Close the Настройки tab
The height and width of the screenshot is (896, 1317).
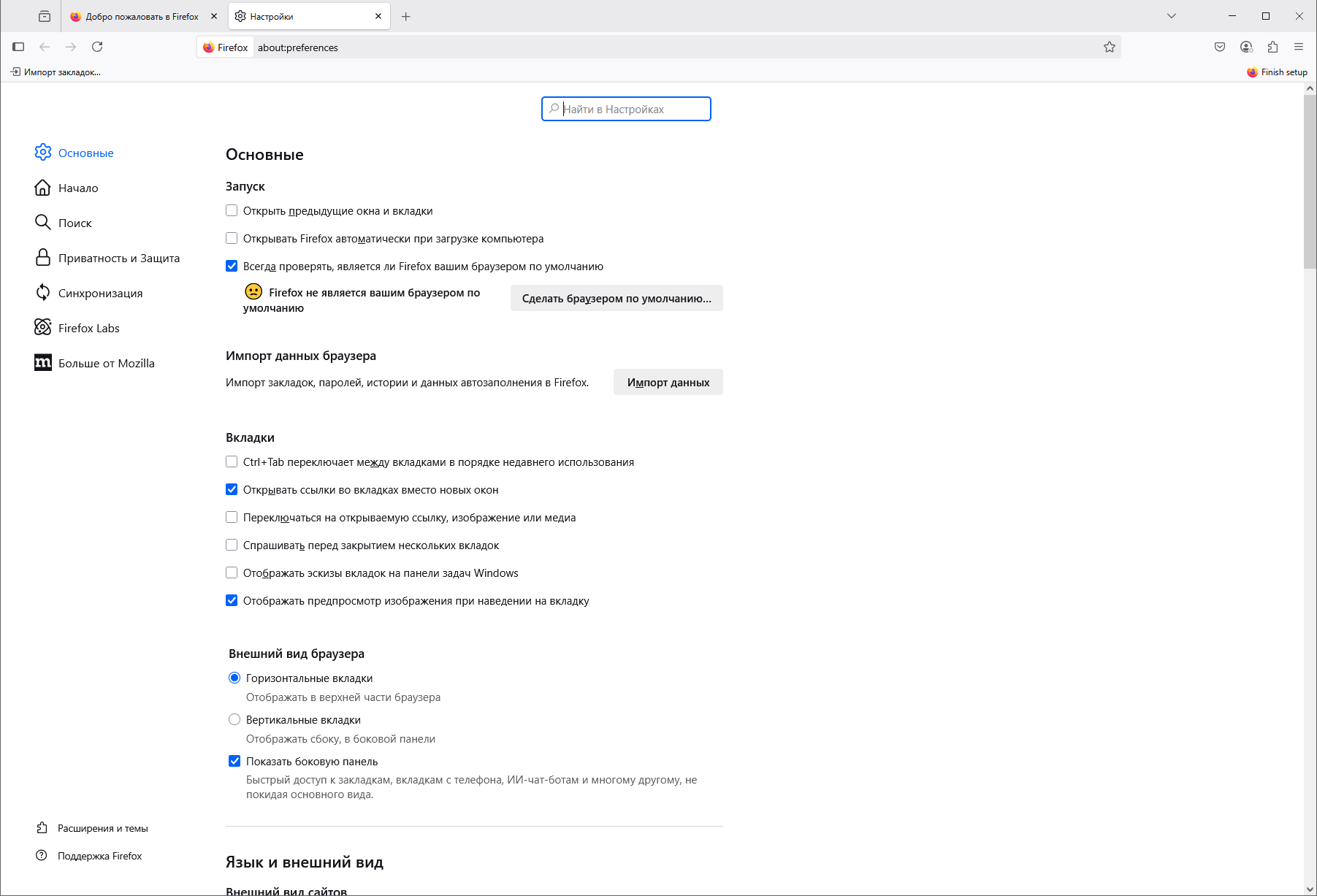(378, 16)
